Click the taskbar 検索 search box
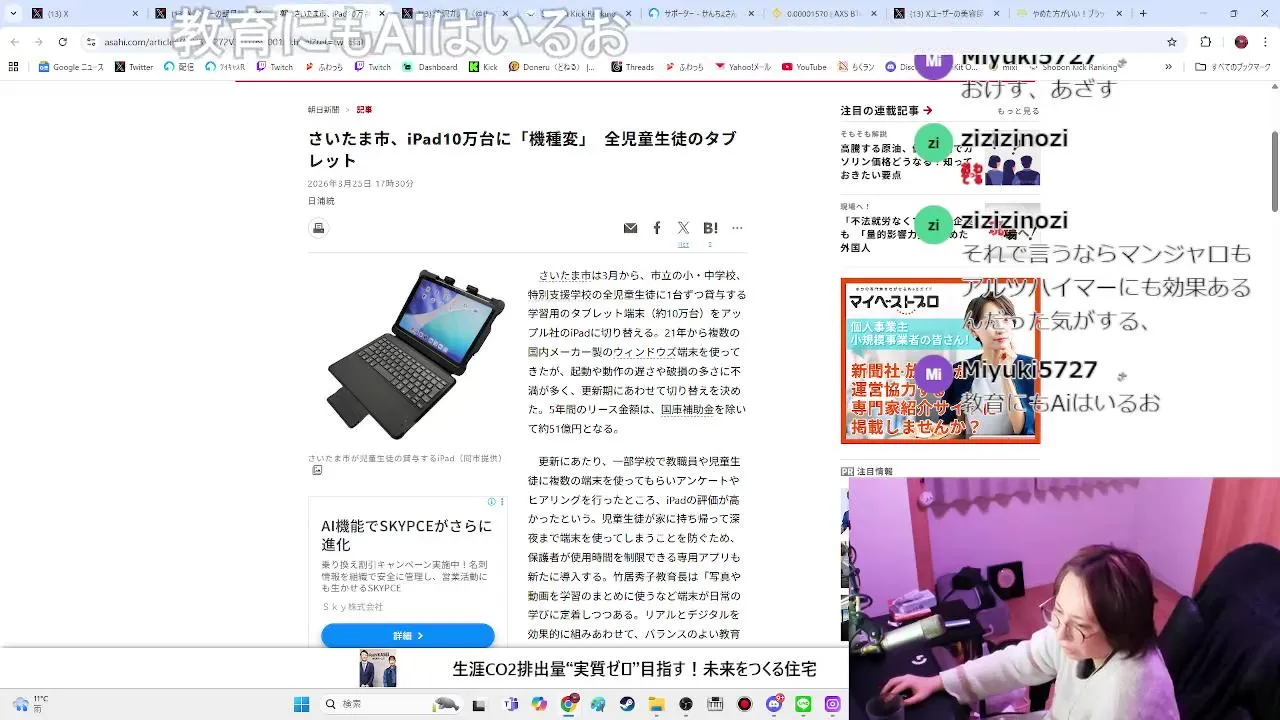Screen dimensions: 1280x720 [392, 704]
